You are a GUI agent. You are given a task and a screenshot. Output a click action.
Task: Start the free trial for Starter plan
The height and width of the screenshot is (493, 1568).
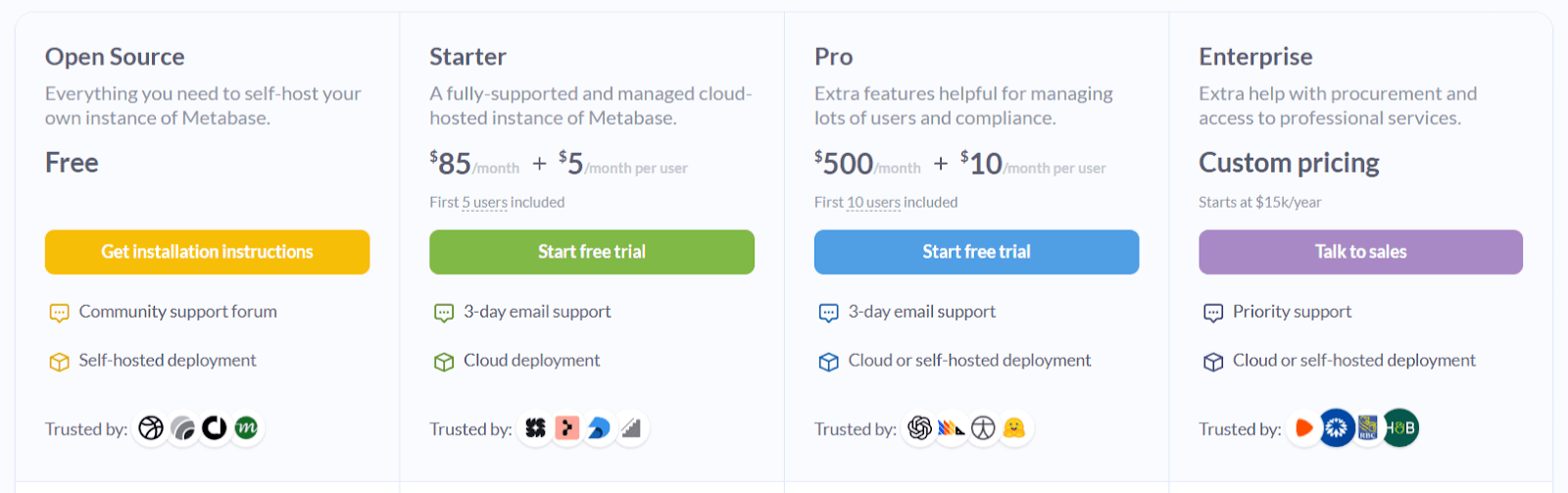coord(592,252)
